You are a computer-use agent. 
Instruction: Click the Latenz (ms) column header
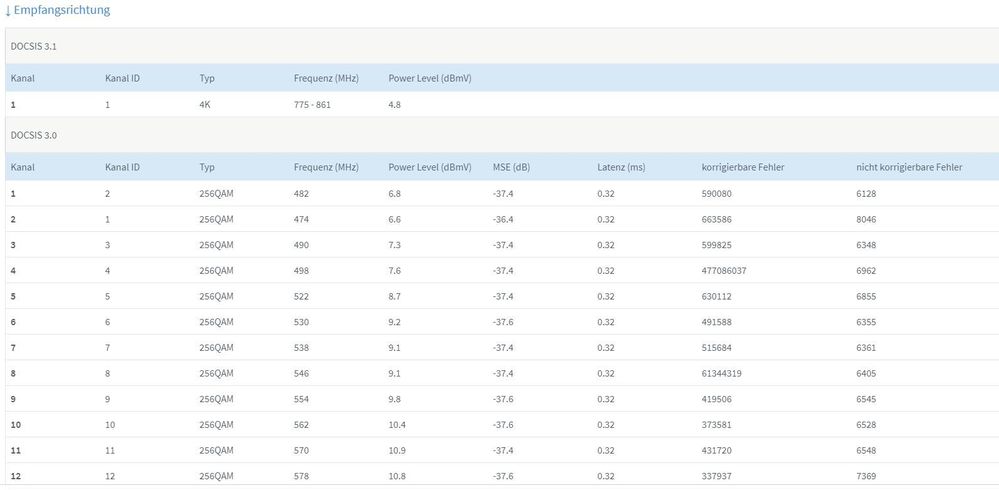click(622, 167)
